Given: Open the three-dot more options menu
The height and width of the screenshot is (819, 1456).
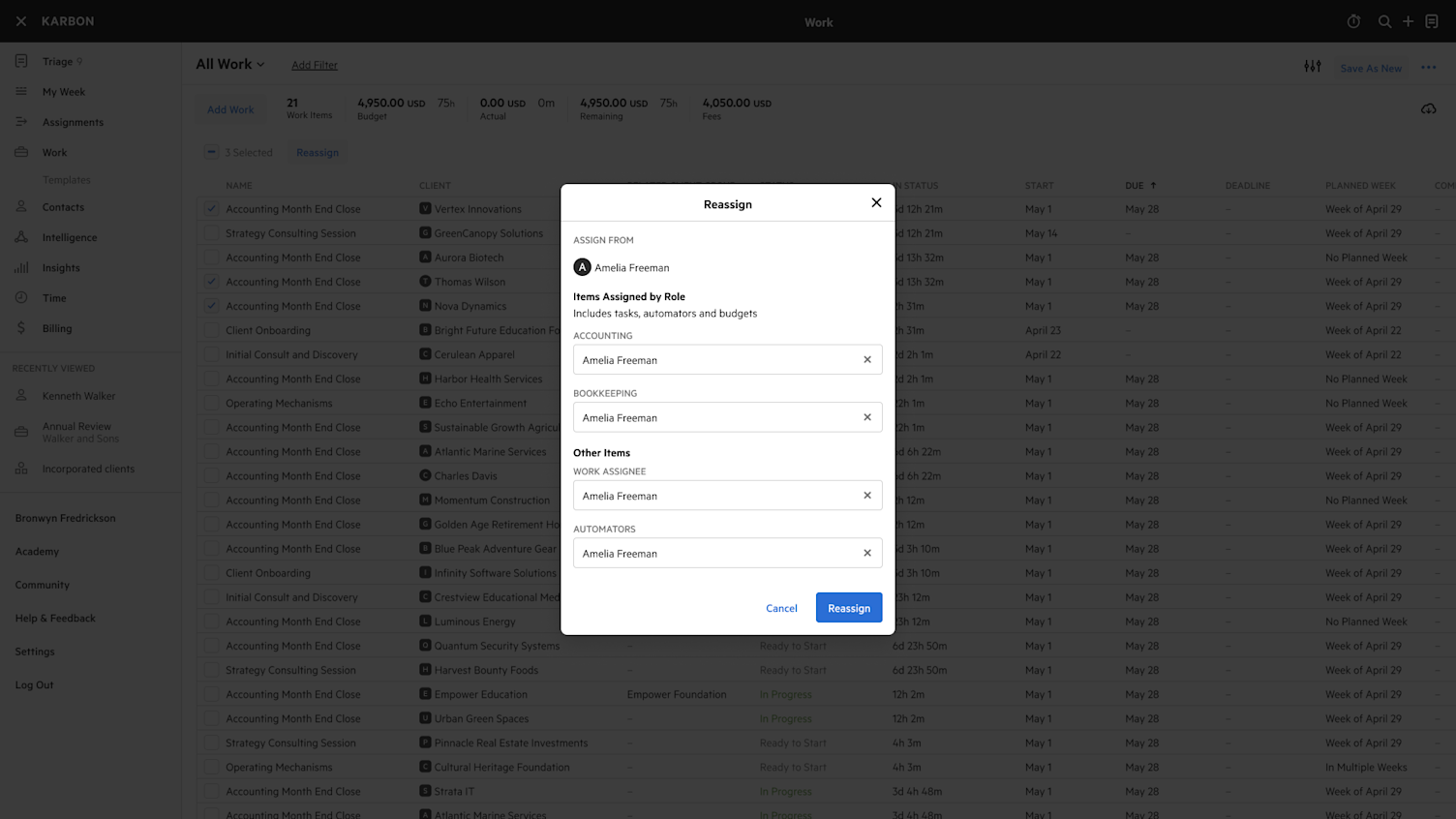Looking at the screenshot, I should point(1429,68).
